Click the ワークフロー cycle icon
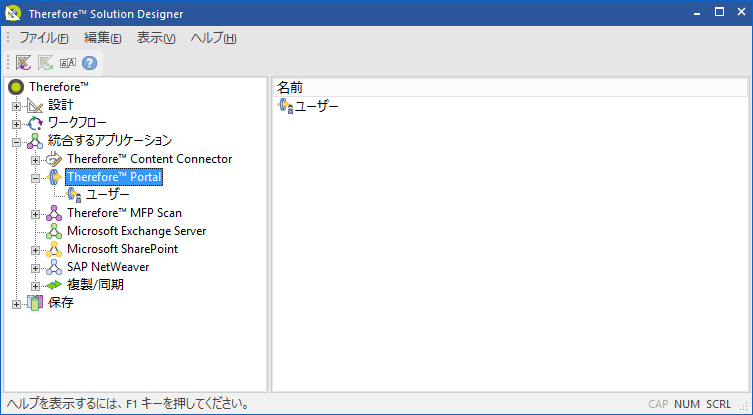 pyautogui.click(x=35, y=123)
